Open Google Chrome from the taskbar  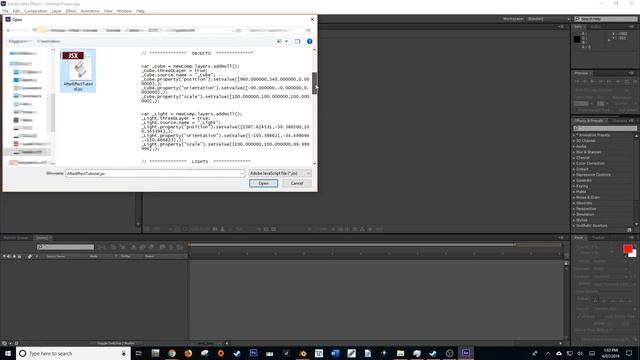[x=171, y=353]
